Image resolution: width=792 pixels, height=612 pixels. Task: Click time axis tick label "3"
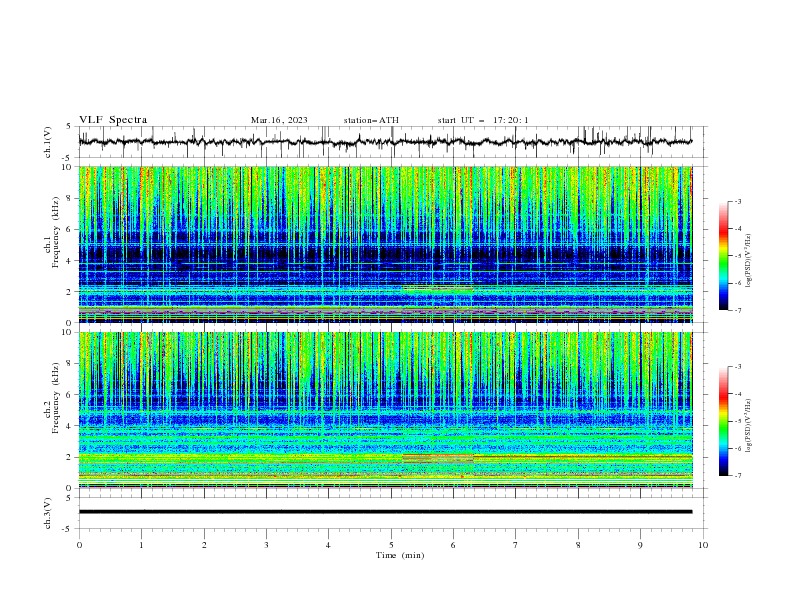click(266, 545)
